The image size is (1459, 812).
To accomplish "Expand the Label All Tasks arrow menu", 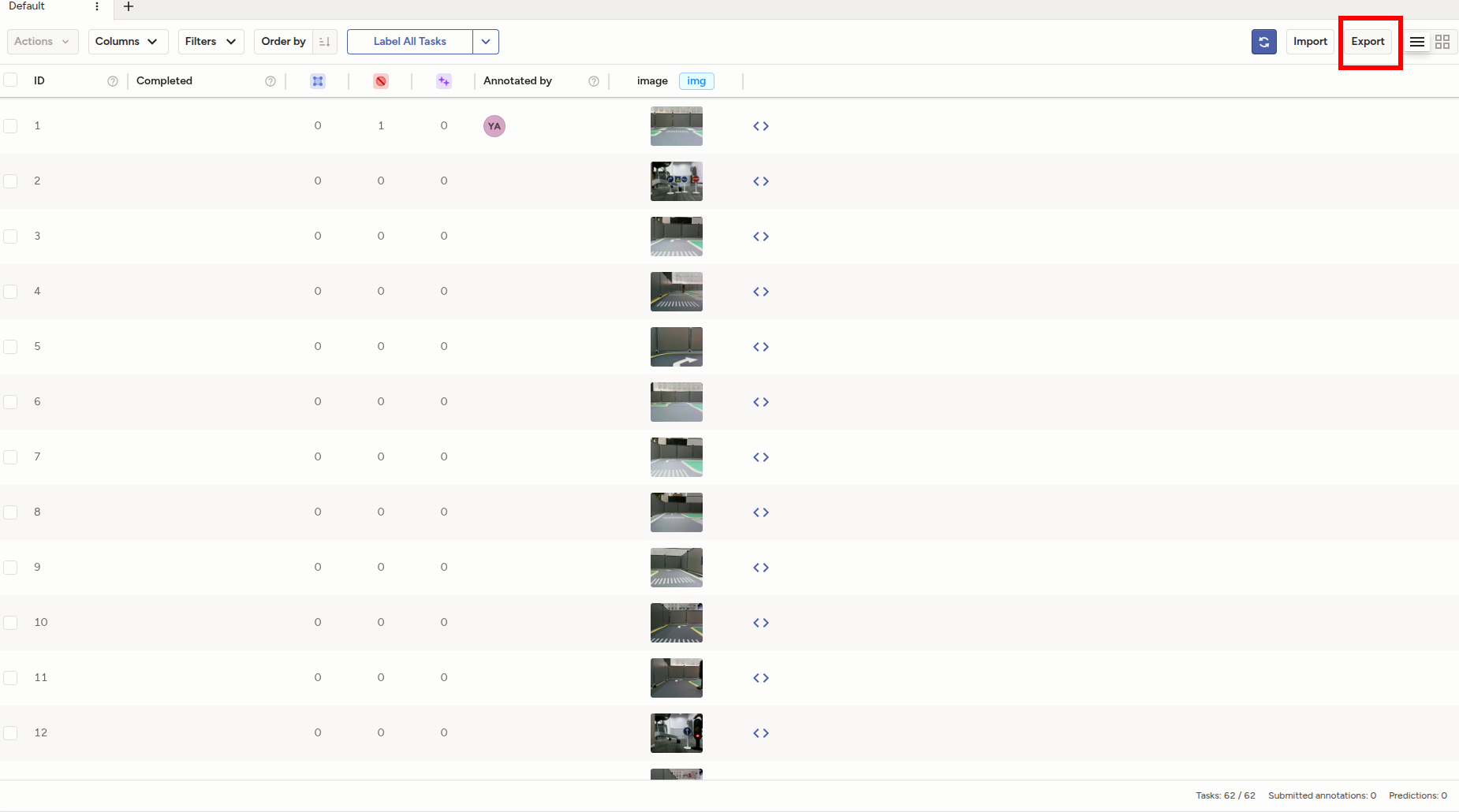I will point(486,42).
